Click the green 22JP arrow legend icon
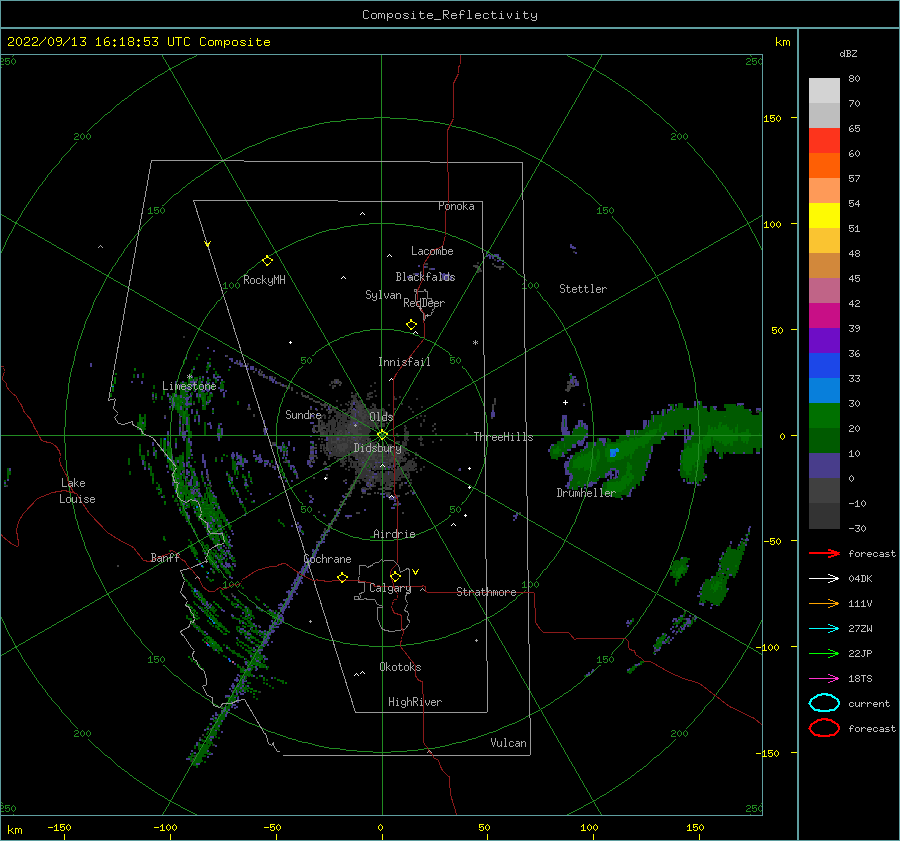Viewport: 900px width, 841px height. 824,653
